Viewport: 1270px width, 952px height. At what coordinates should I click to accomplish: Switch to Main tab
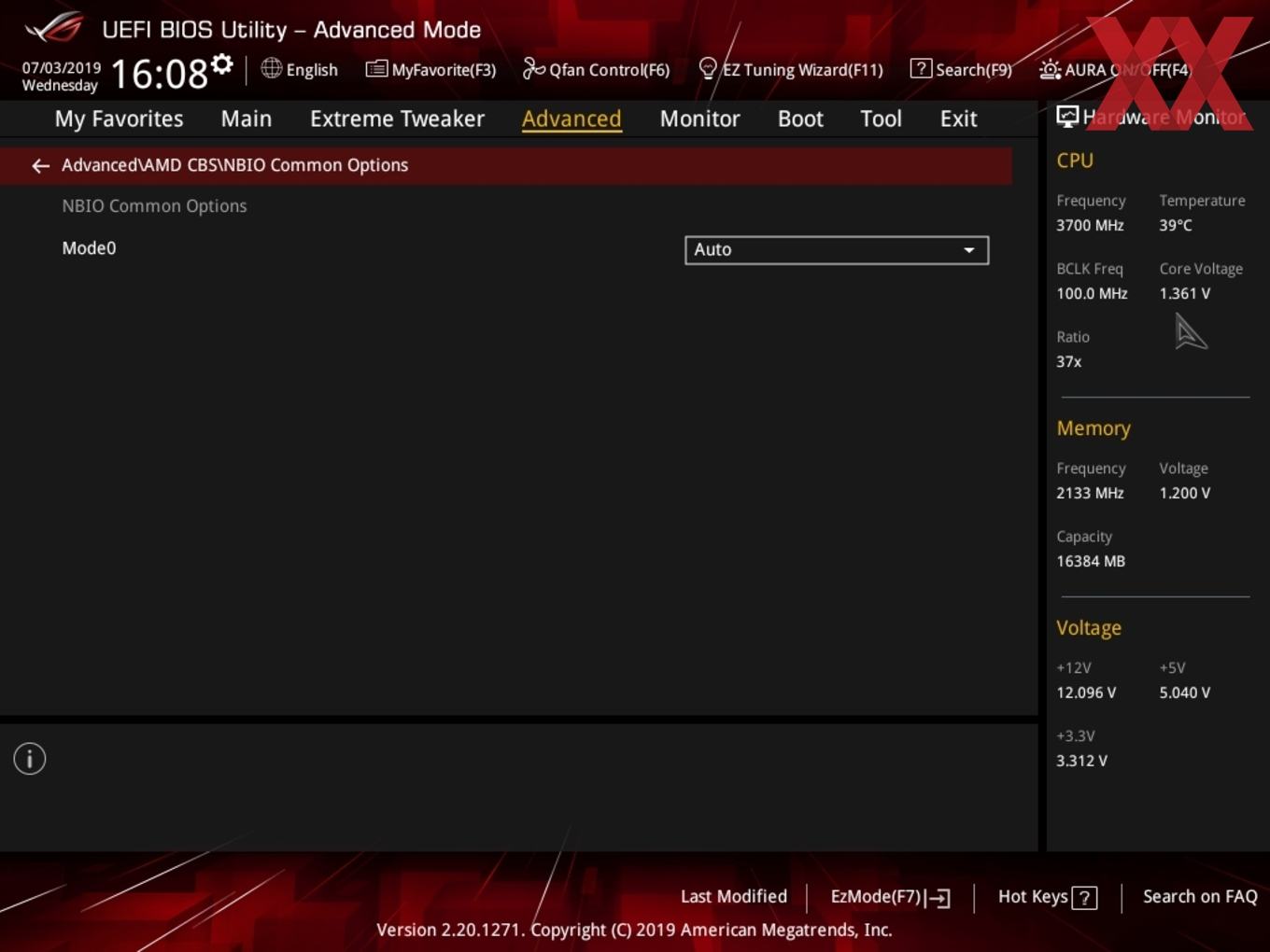click(247, 119)
